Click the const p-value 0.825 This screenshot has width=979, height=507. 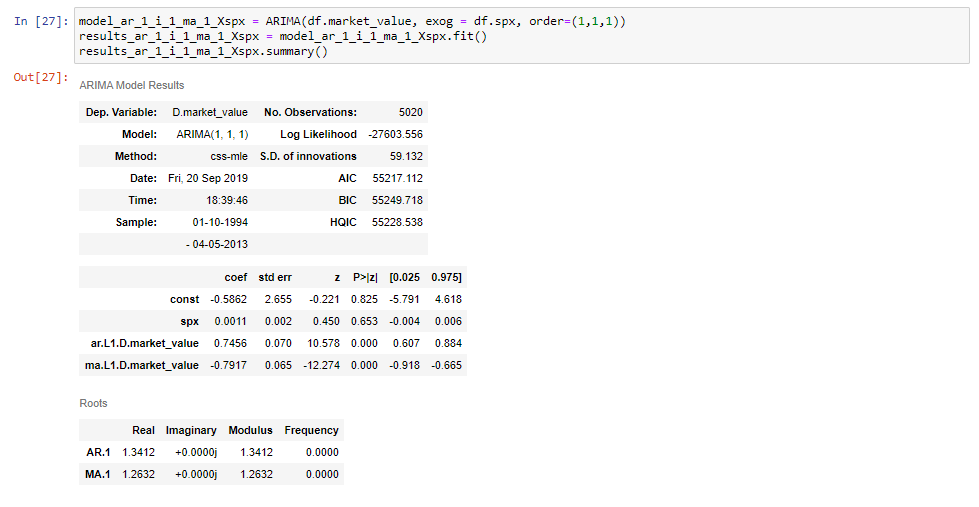point(364,300)
